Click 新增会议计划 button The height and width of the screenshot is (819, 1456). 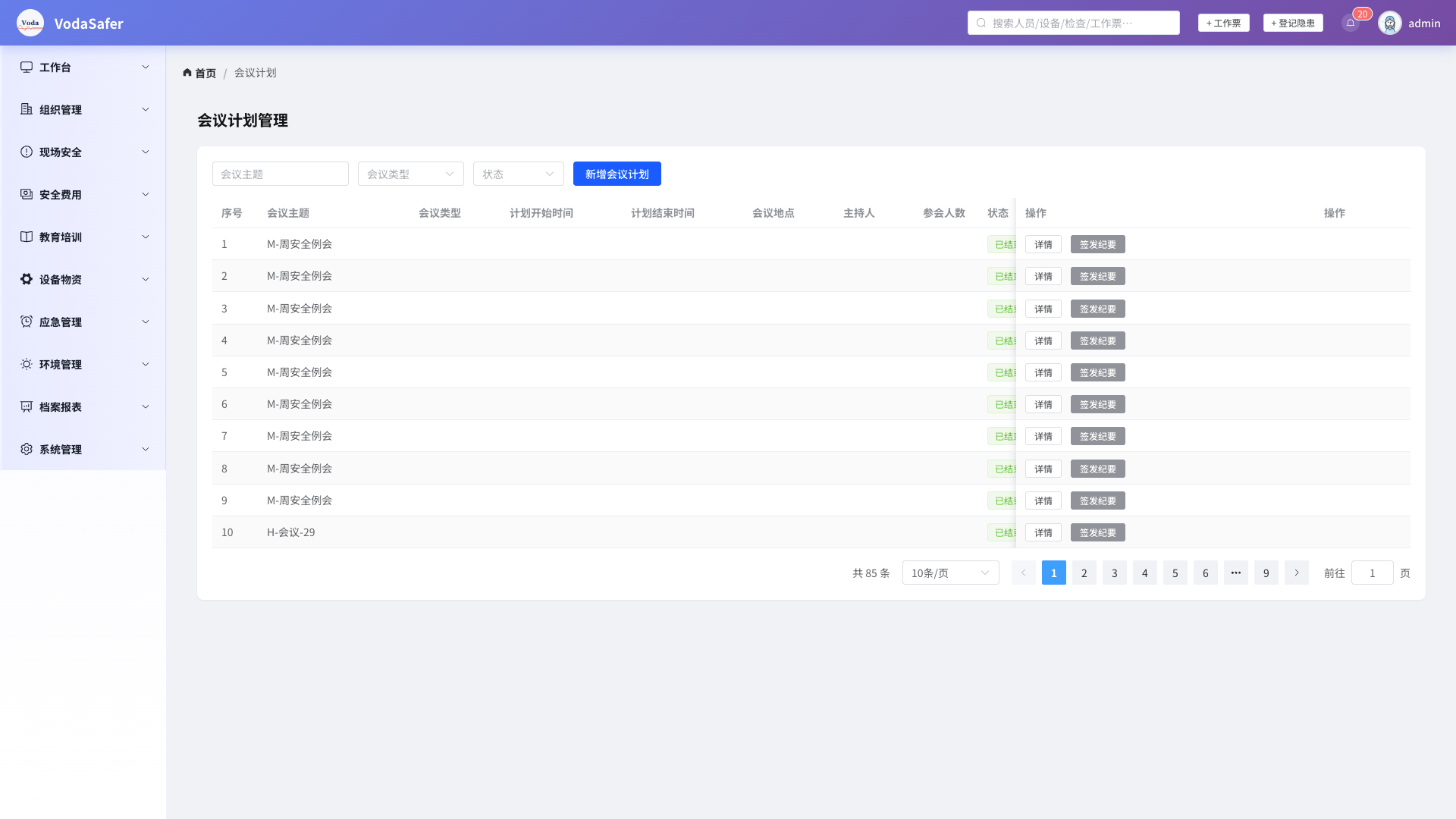tap(617, 174)
